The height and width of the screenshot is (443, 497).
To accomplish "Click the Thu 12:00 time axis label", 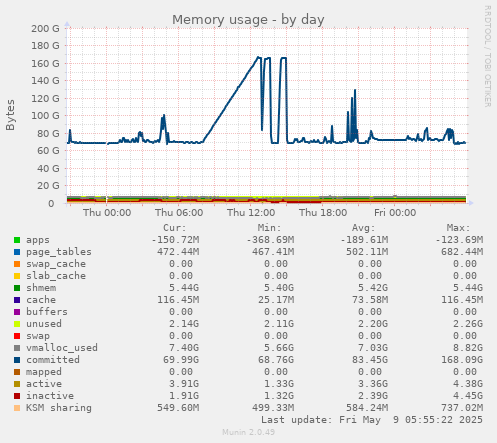I will click(251, 213).
